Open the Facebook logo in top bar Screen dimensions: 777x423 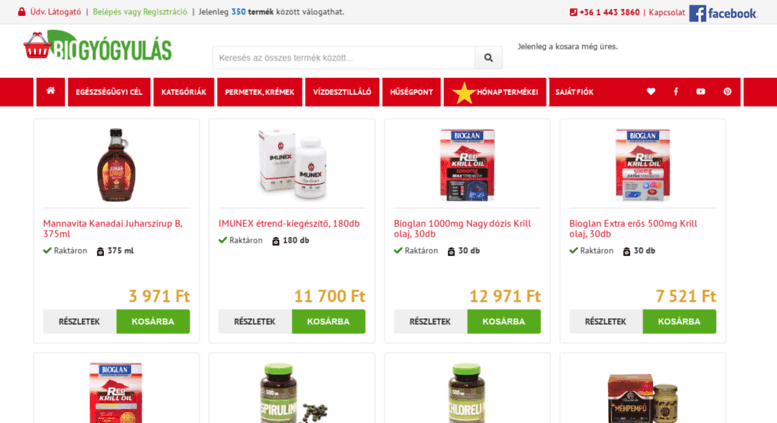click(x=723, y=13)
